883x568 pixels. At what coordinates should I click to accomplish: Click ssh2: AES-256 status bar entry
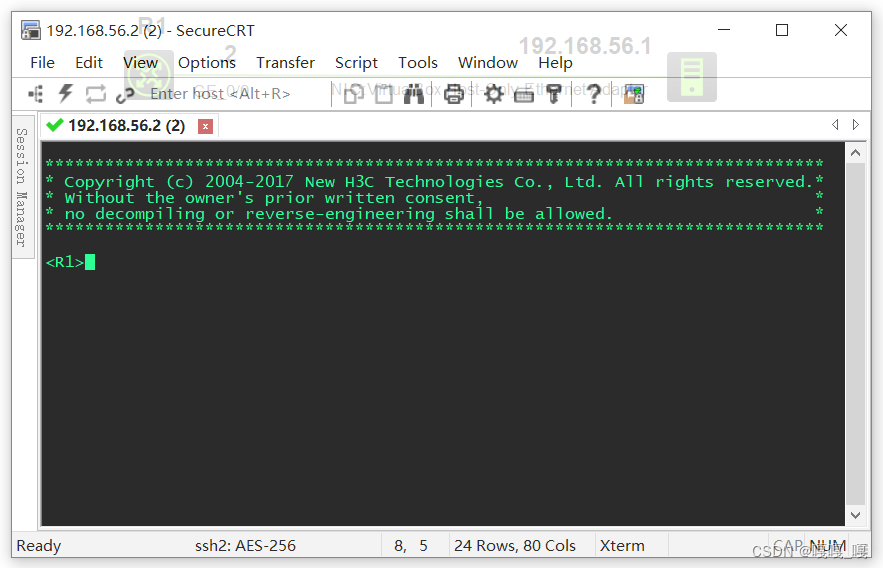tap(245, 545)
